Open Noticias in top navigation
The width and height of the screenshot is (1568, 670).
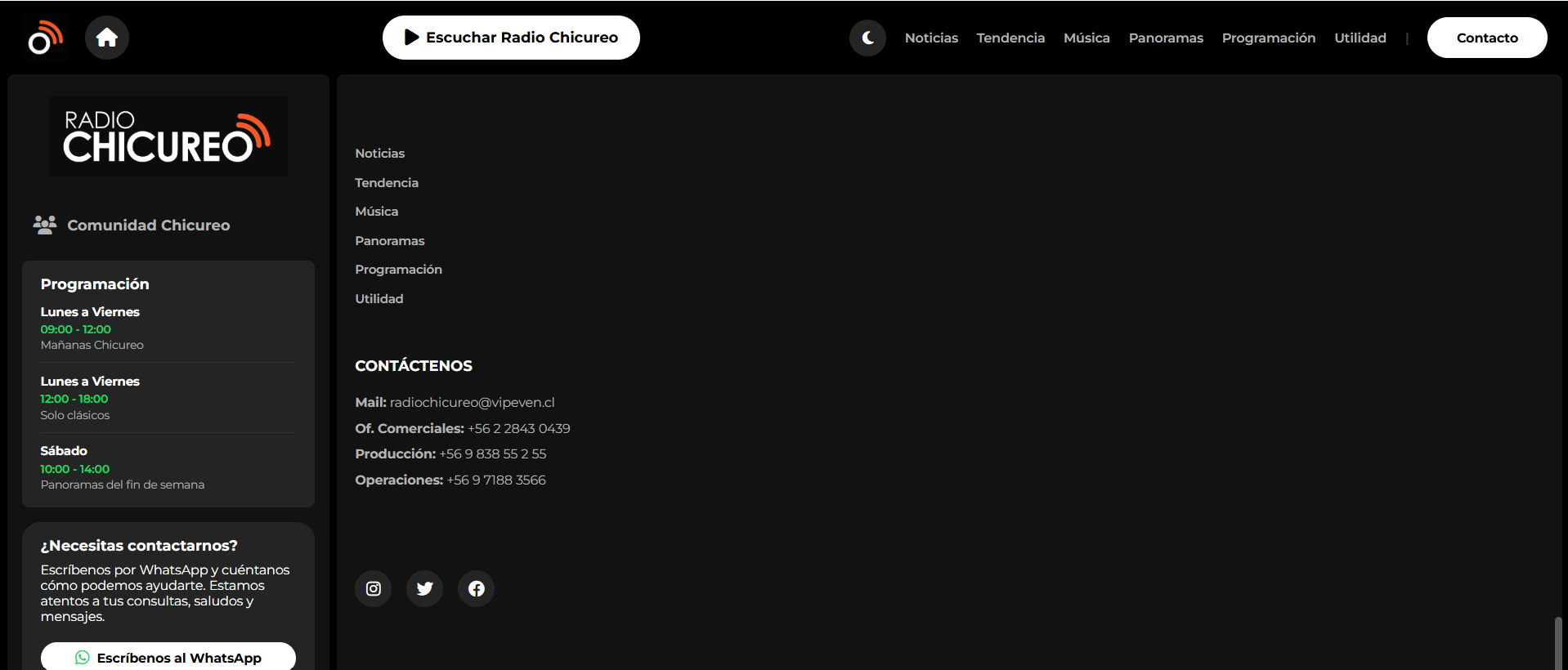point(931,38)
